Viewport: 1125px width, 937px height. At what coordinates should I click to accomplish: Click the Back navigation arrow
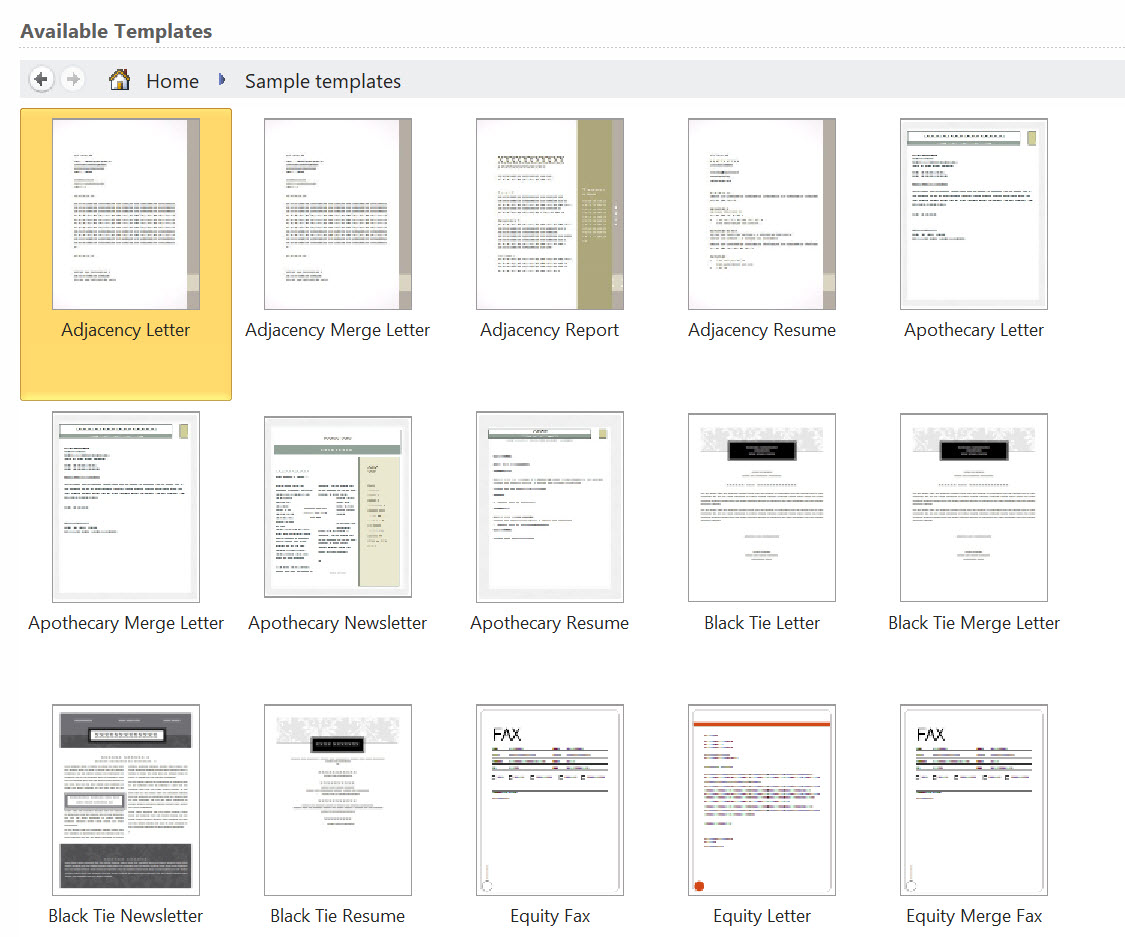click(41, 80)
